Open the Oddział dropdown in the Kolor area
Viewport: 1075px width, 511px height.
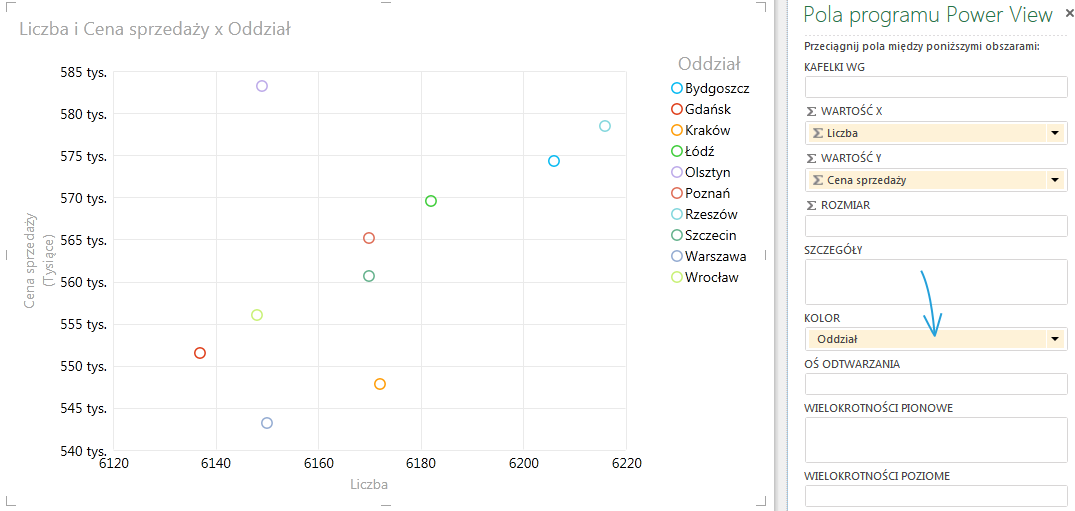click(1055, 339)
